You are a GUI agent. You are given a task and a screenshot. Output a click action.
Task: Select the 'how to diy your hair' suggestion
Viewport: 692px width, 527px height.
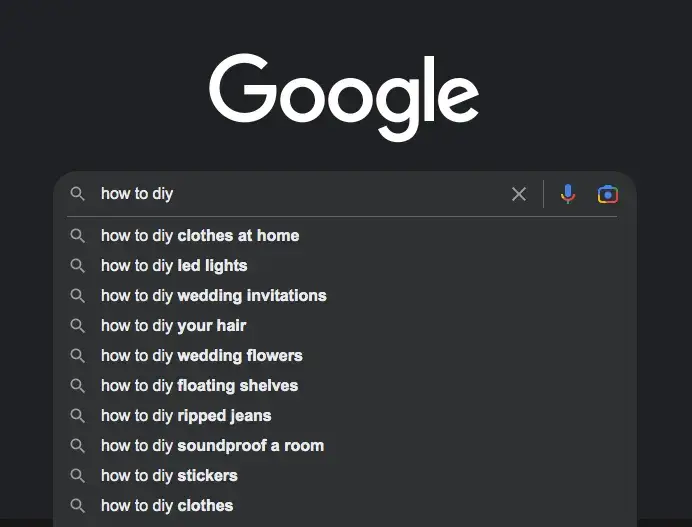pyautogui.click(x=344, y=326)
